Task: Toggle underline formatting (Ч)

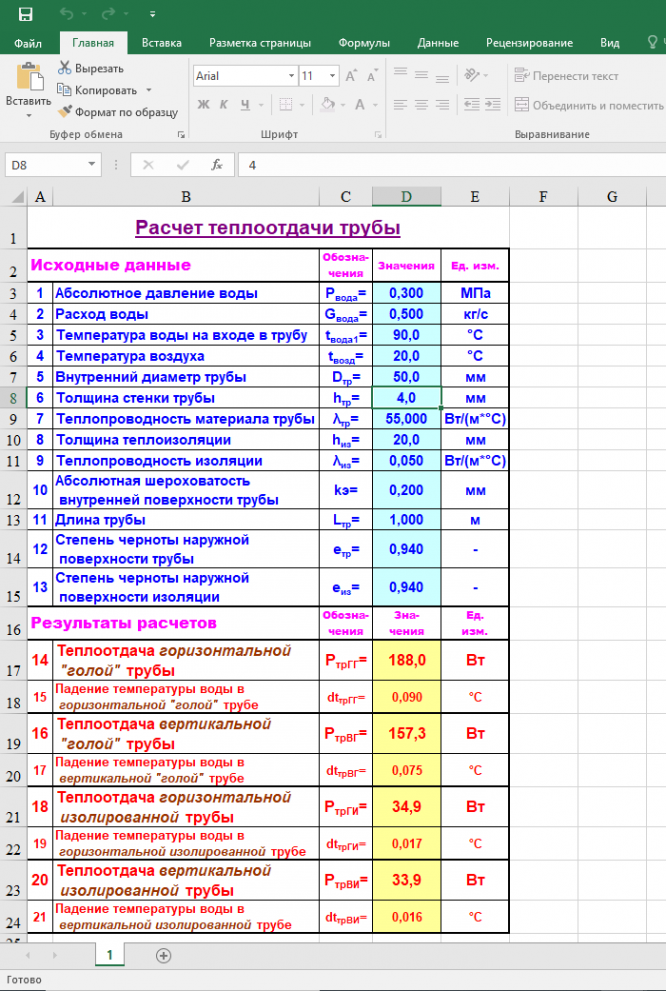Action: pyautogui.click(x=244, y=105)
